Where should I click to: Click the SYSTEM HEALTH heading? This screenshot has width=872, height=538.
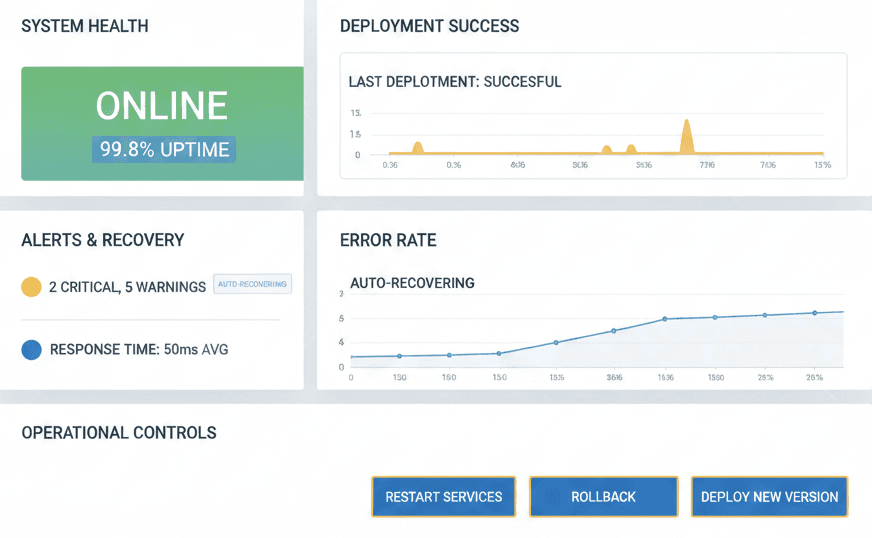85,26
